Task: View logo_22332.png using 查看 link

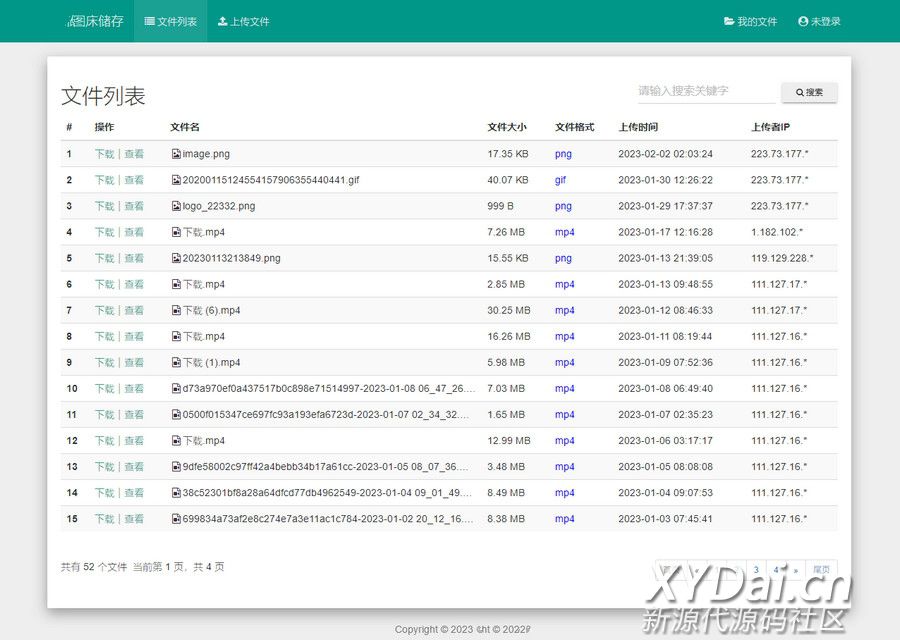Action: point(134,206)
